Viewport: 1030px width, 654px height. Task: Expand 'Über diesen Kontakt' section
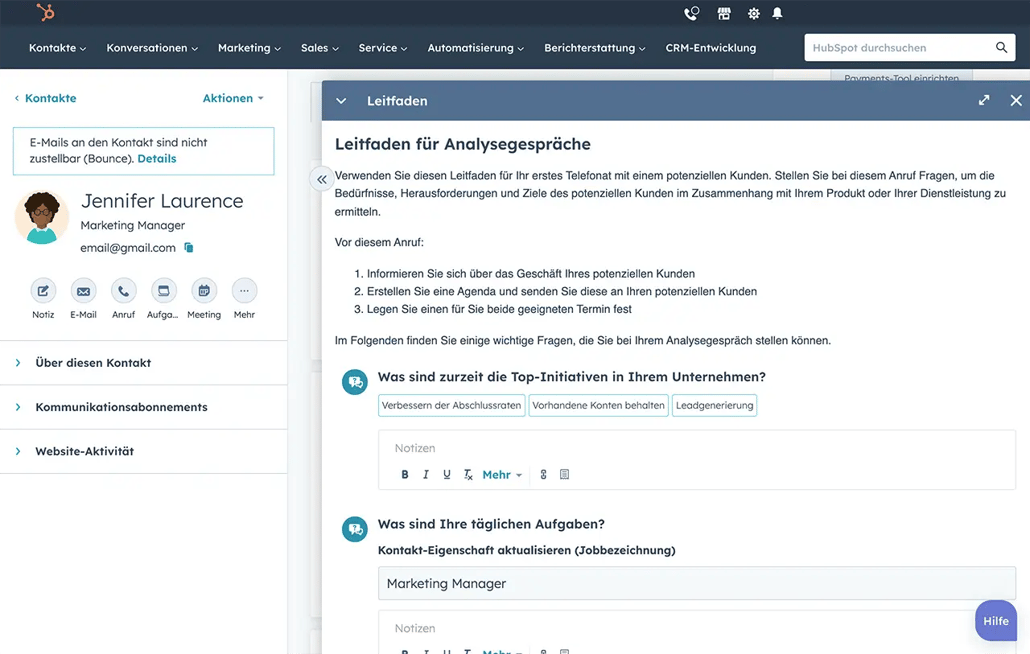tap(93, 363)
